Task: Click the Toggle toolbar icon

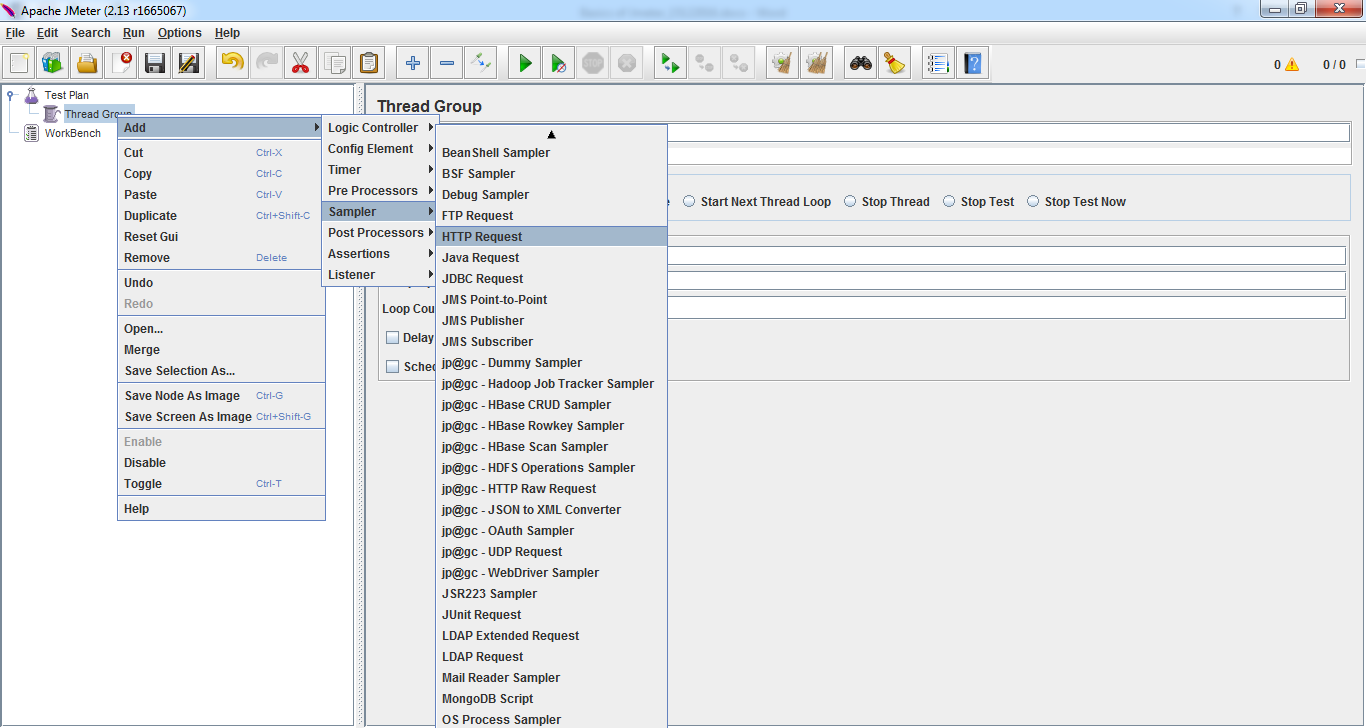Action: point(480,63)
